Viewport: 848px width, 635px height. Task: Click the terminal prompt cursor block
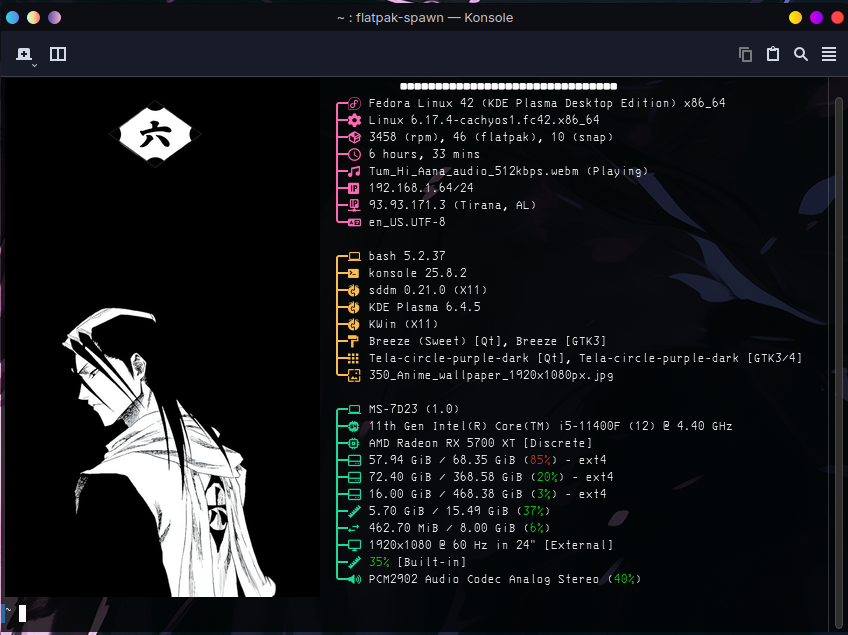[x=22, y=613]
